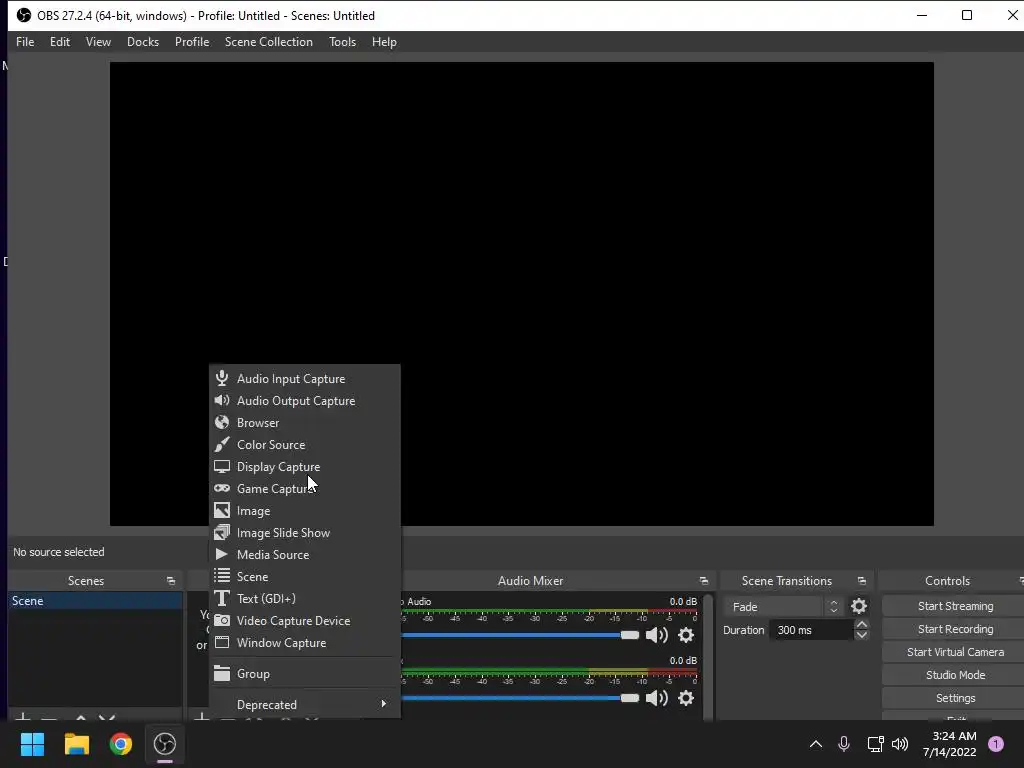This screenshot has height=768, width=1024.
Task: Click the microphone icon beside Audio Input Capture
Action: point(222,378)
